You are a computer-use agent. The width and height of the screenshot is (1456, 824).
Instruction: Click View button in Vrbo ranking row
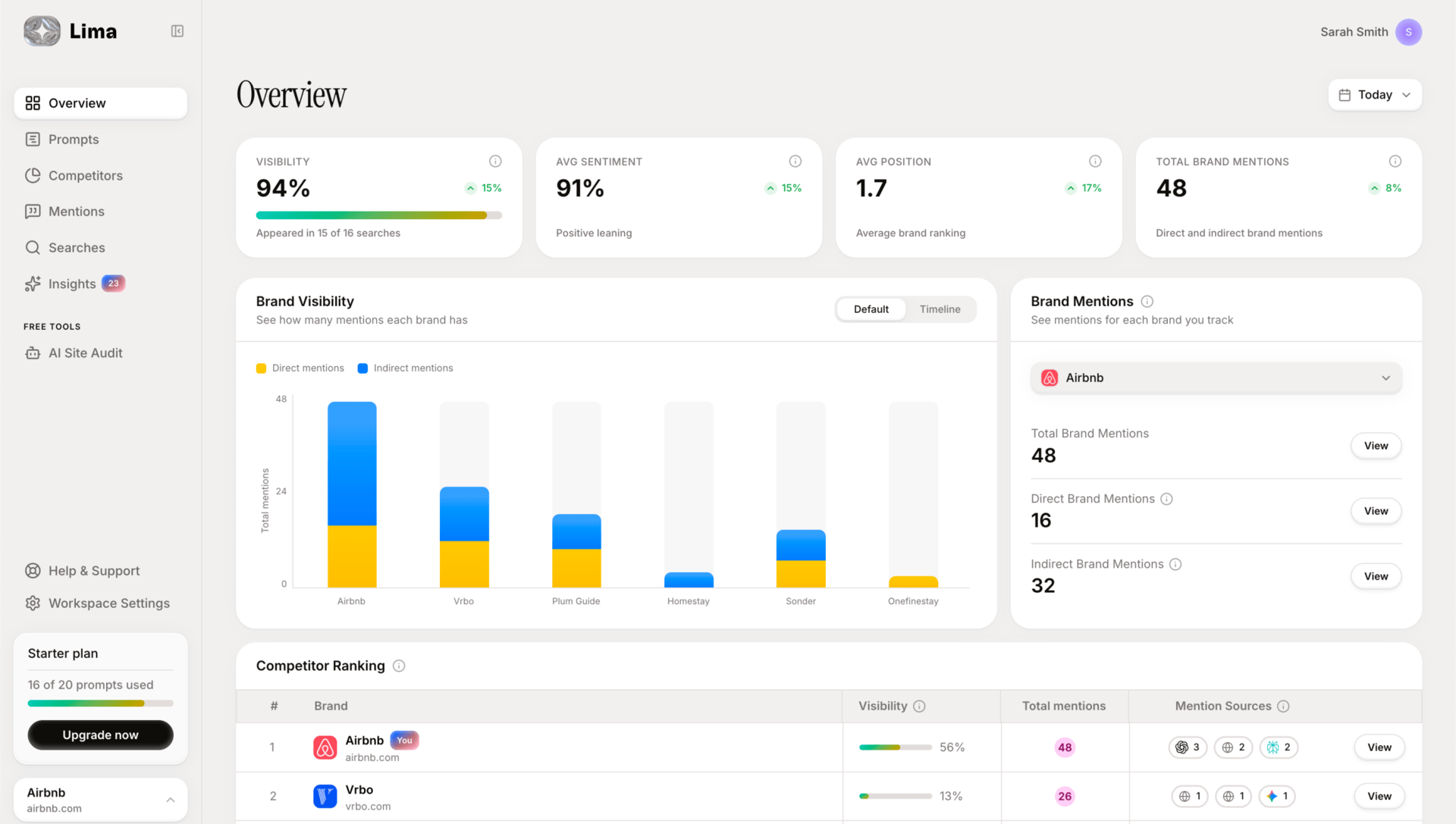(x=1379, y=797)
